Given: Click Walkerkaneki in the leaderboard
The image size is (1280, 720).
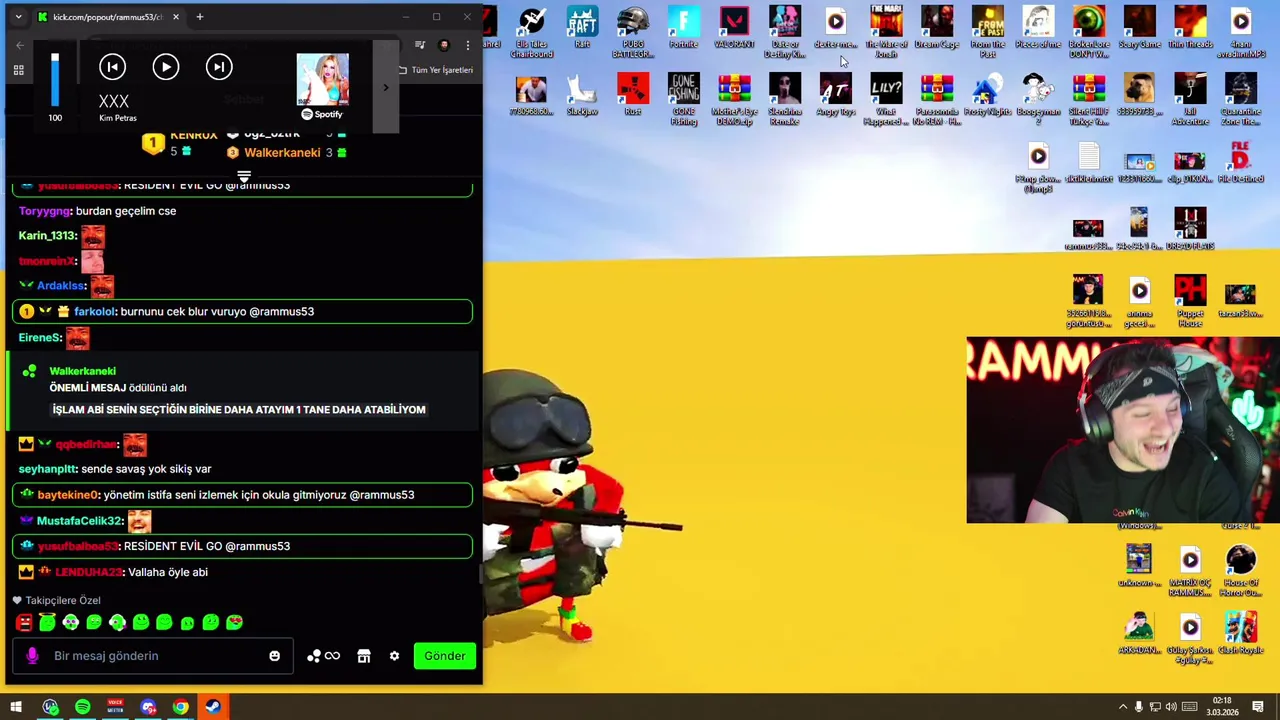Looking at the screenshot, I should pyautogui.click(x=282, y=152).
